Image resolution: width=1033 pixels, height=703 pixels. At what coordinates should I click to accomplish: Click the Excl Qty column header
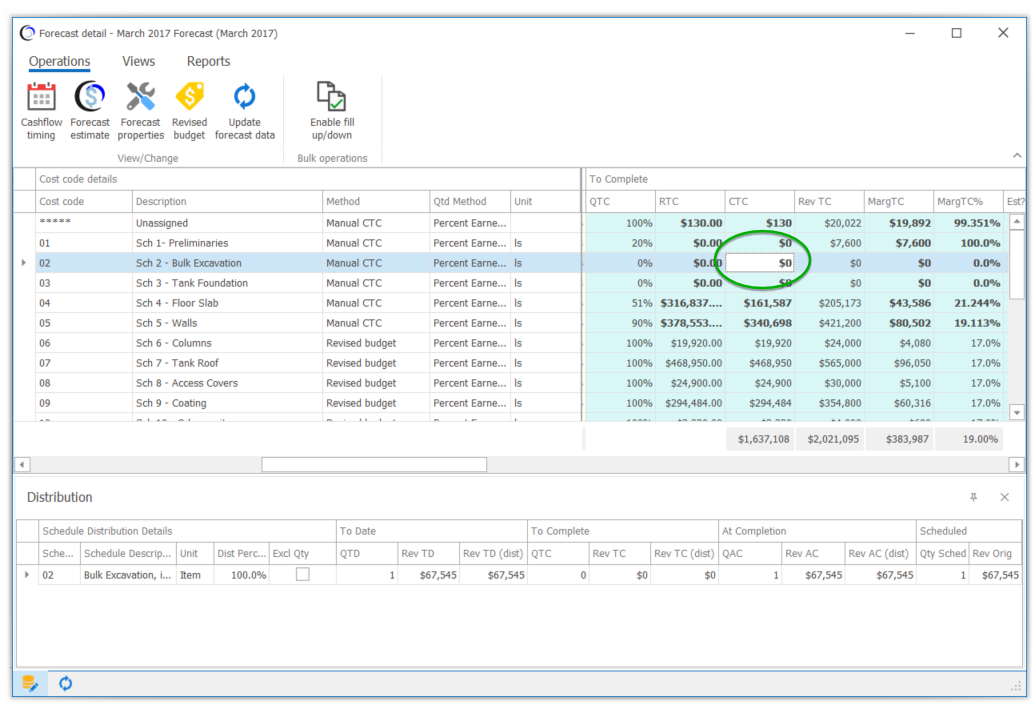(302, 553)
